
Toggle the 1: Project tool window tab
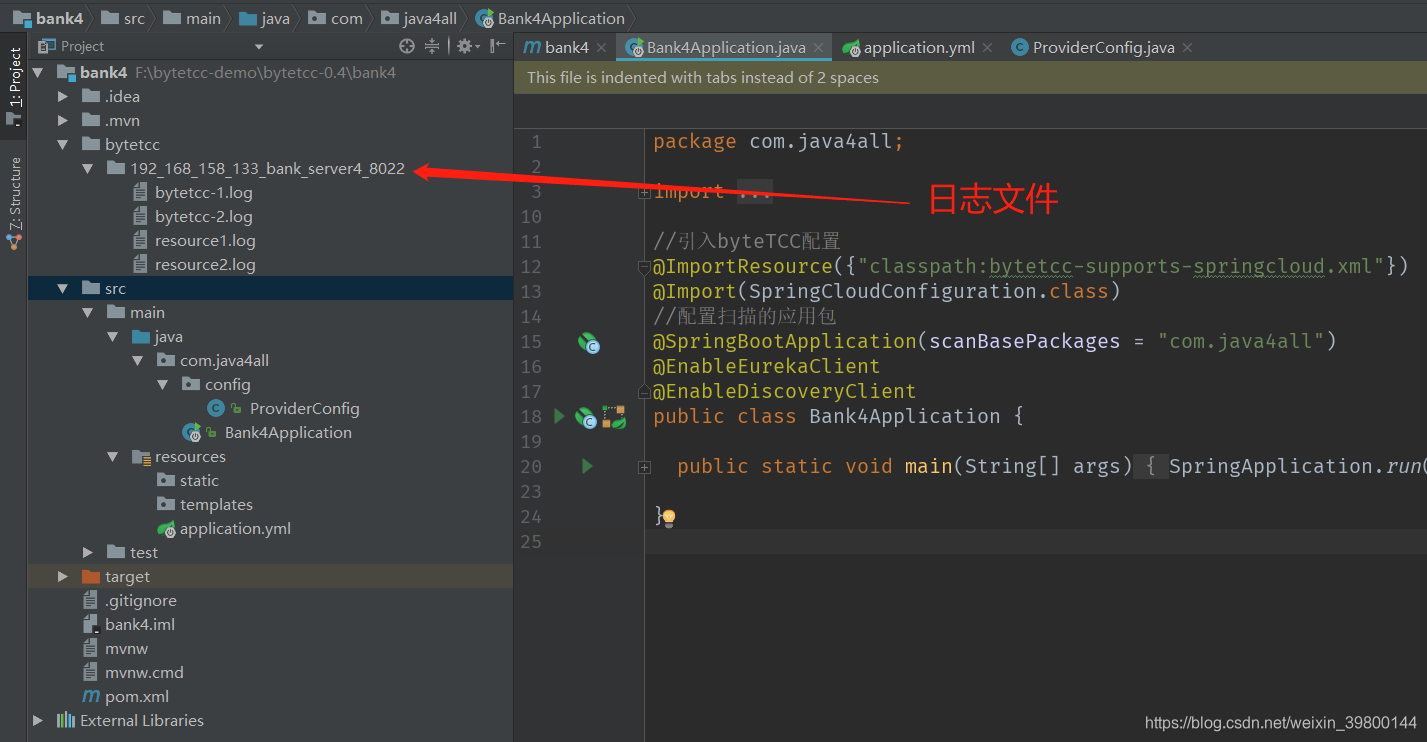pyautogui.click(x=14, y=87)
